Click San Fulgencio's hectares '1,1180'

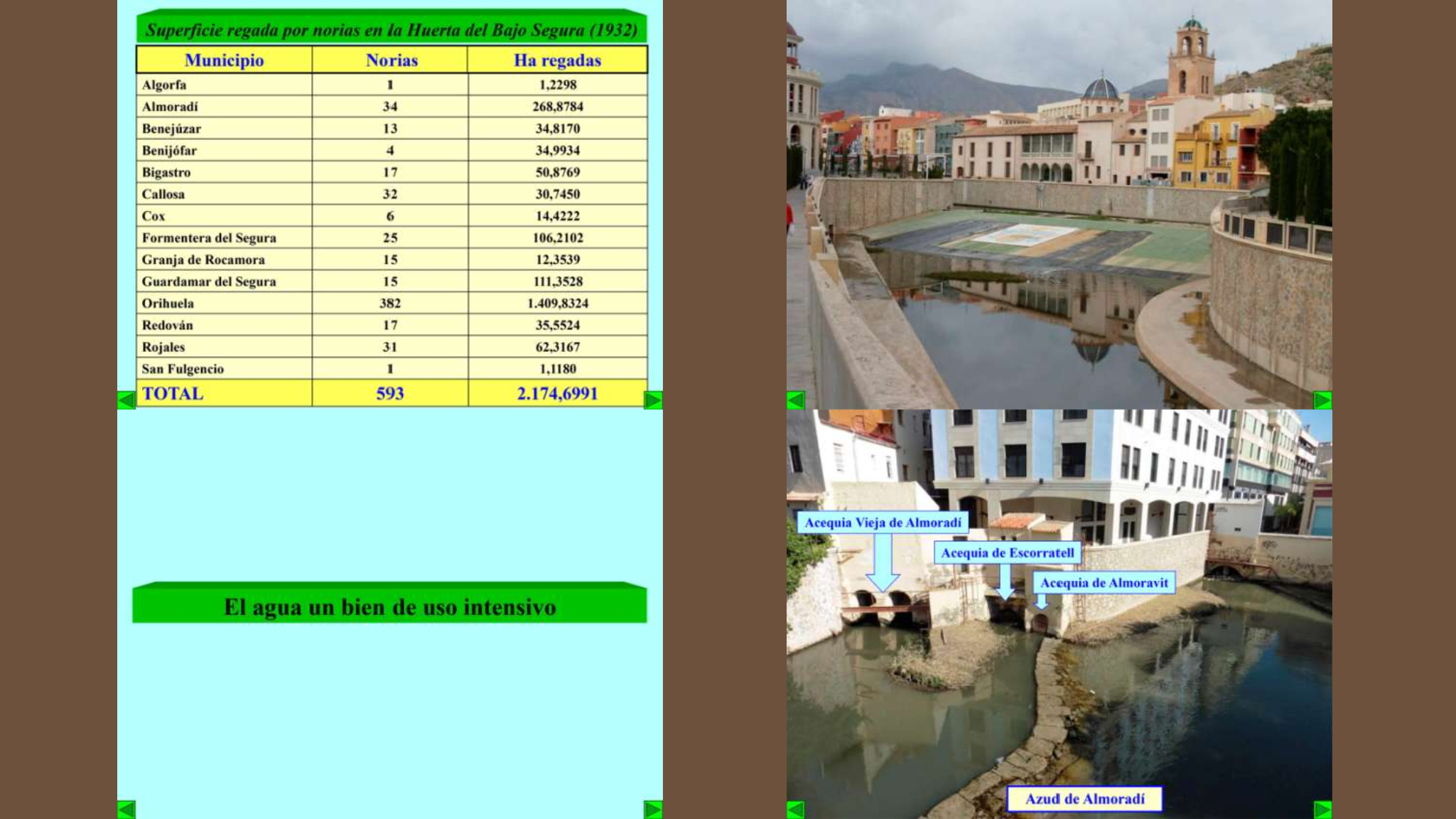(558, 369)
